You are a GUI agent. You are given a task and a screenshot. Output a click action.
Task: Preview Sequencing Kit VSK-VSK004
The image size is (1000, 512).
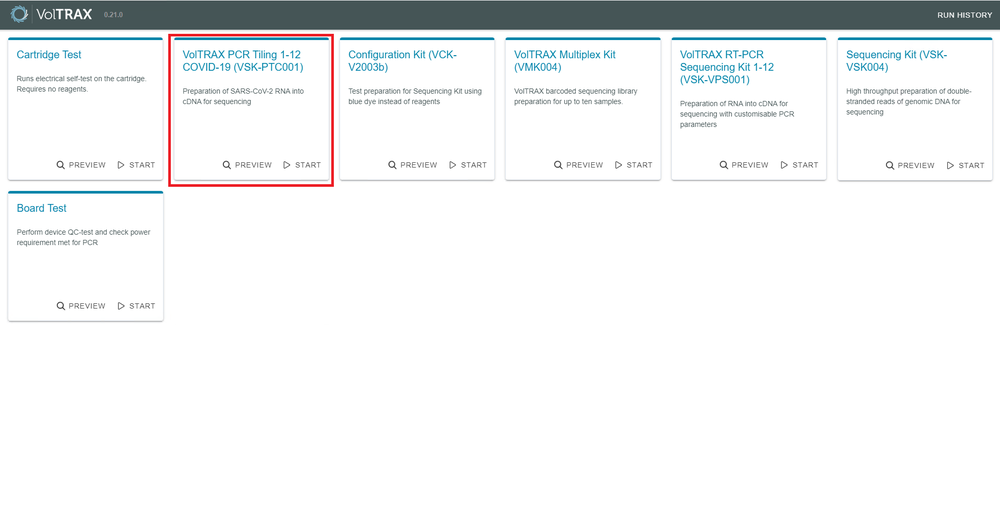910,165
